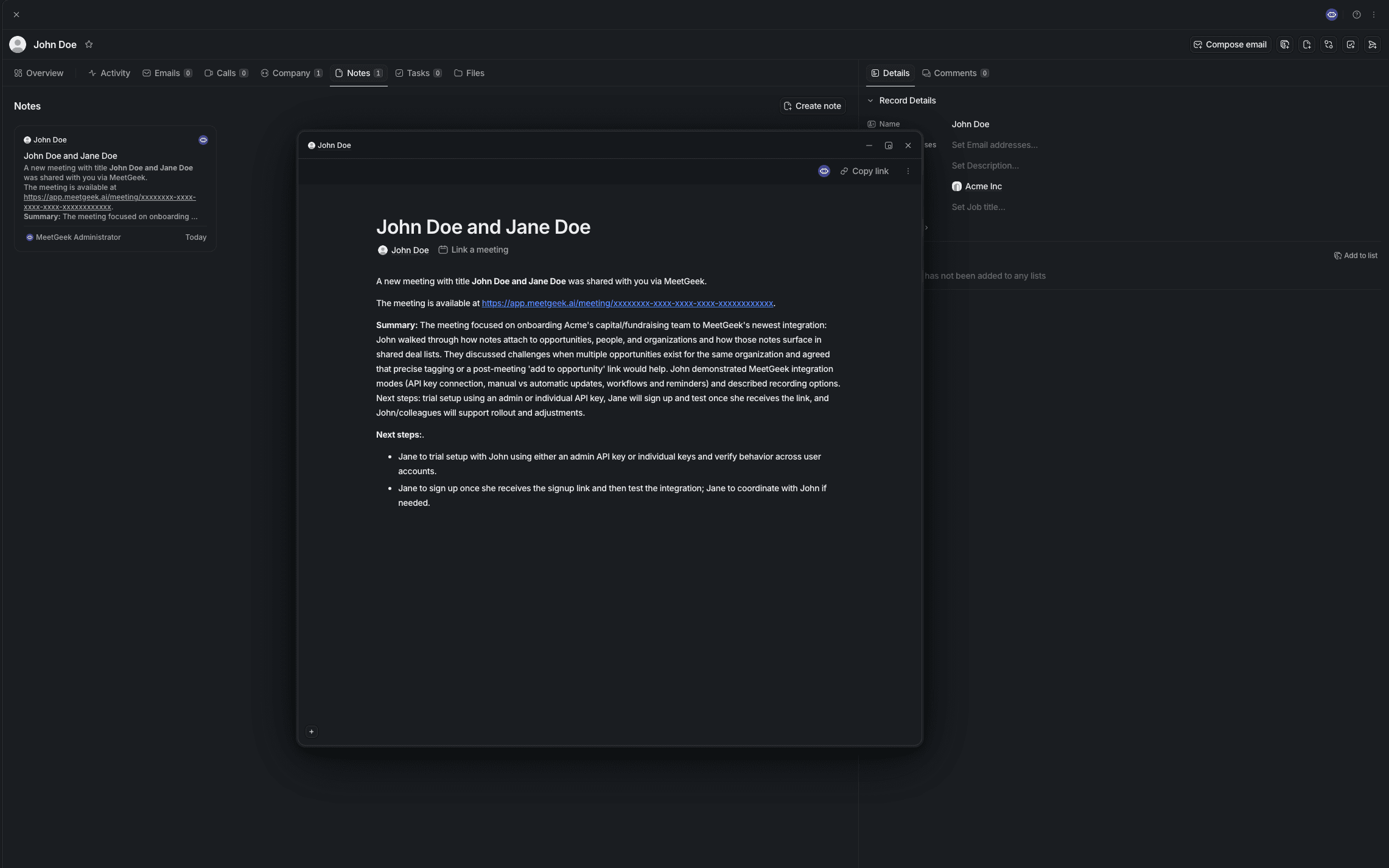Image resolution: width=1389 pixels, height=868 pixels.
Task: Click the add task icon in header
Action: click(x=1350, y=44)
